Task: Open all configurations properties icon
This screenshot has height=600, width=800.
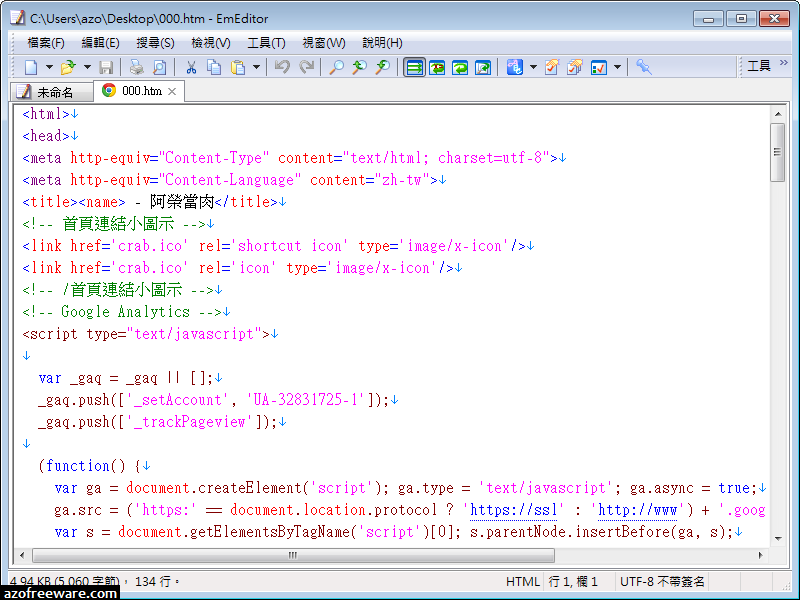Action: pyautogui.click(x=575, y=67)
